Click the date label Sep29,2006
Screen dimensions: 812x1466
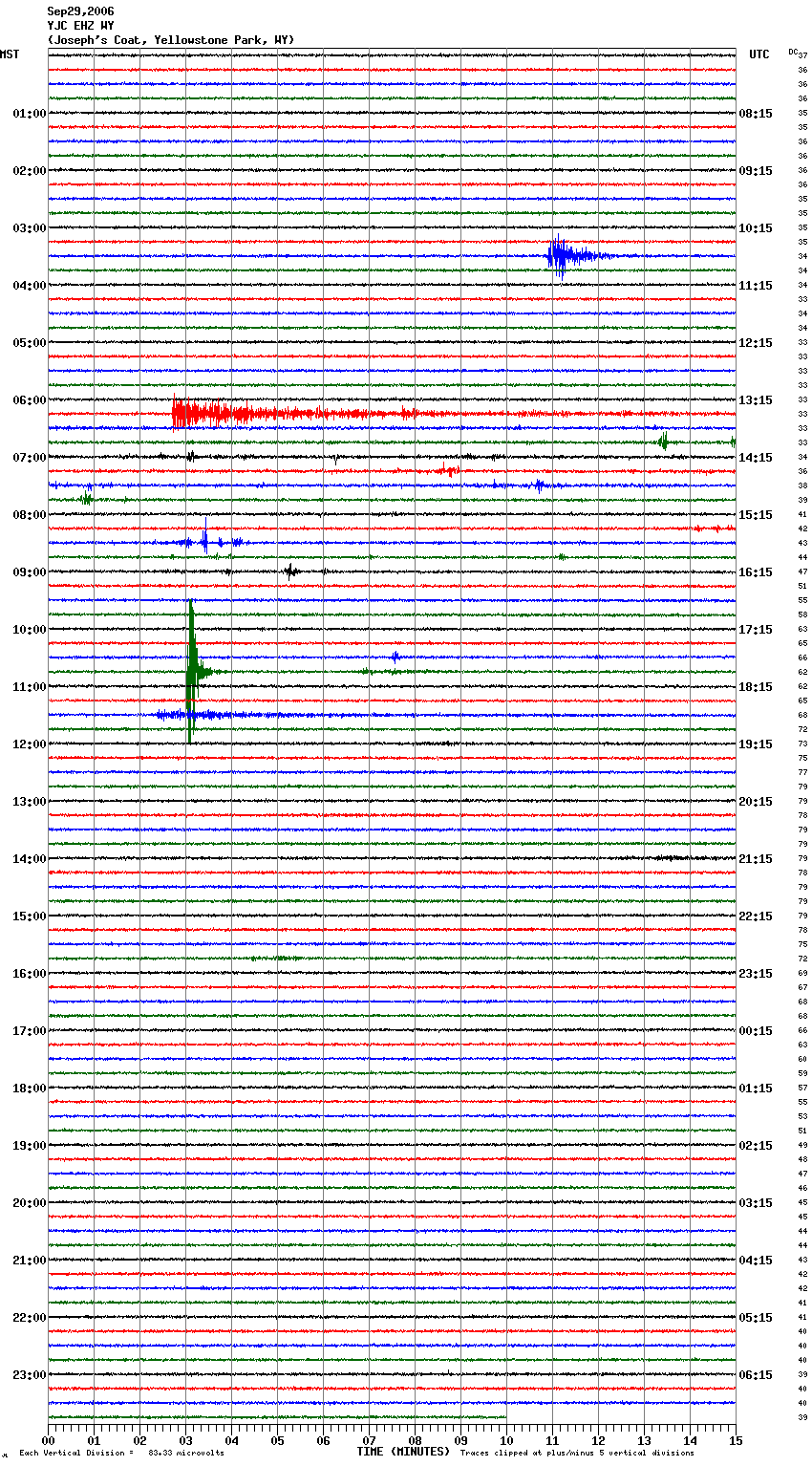80,11
